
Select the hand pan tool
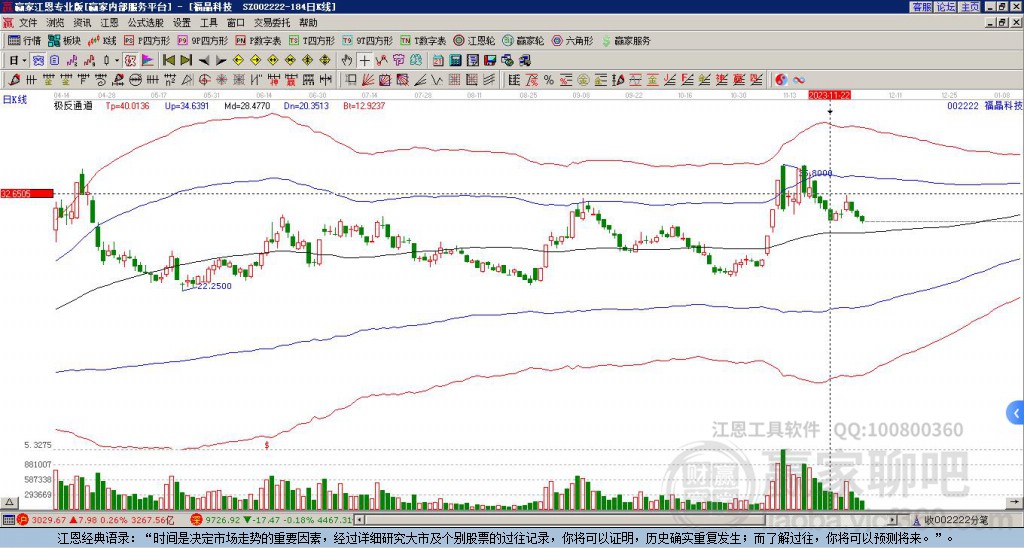pyautogui.click(x=347, y=61)
